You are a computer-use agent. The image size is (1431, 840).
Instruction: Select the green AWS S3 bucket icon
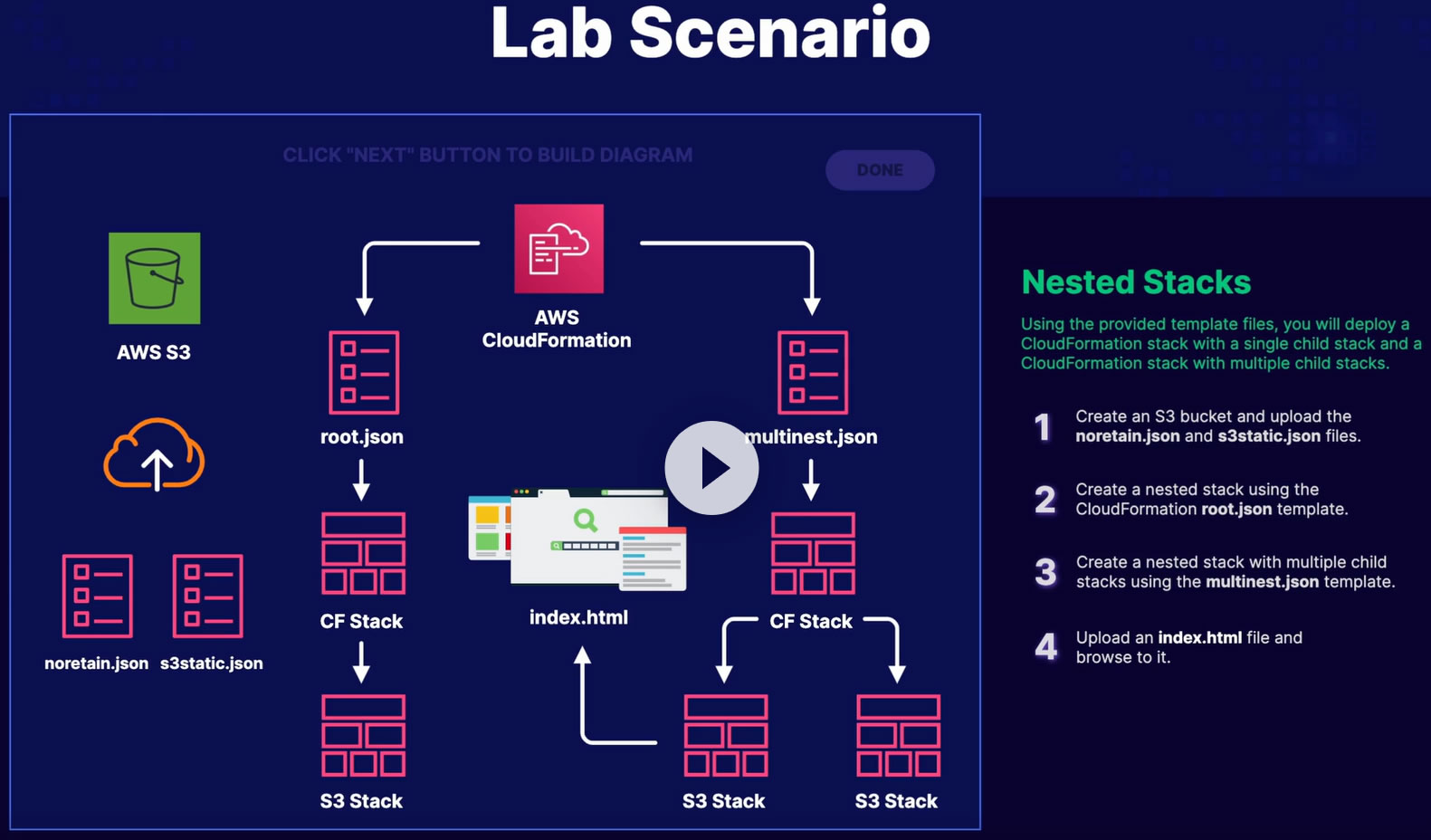(x=155, y=278)
